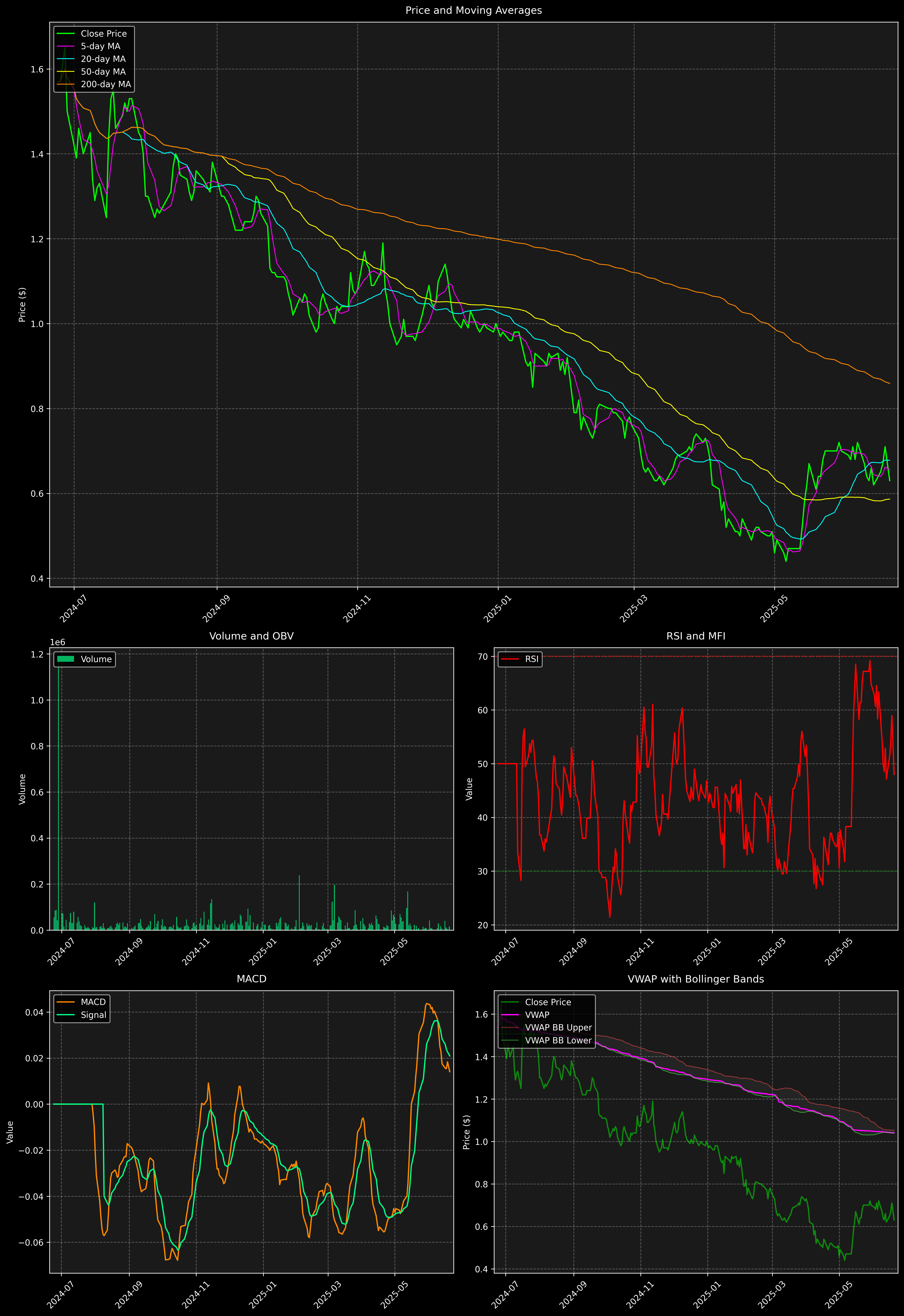Click the '0.2' tick on Volume chart axis
Image resolution: width=904 pixels, height=1316 pixels.
click(x=37, y=884)
